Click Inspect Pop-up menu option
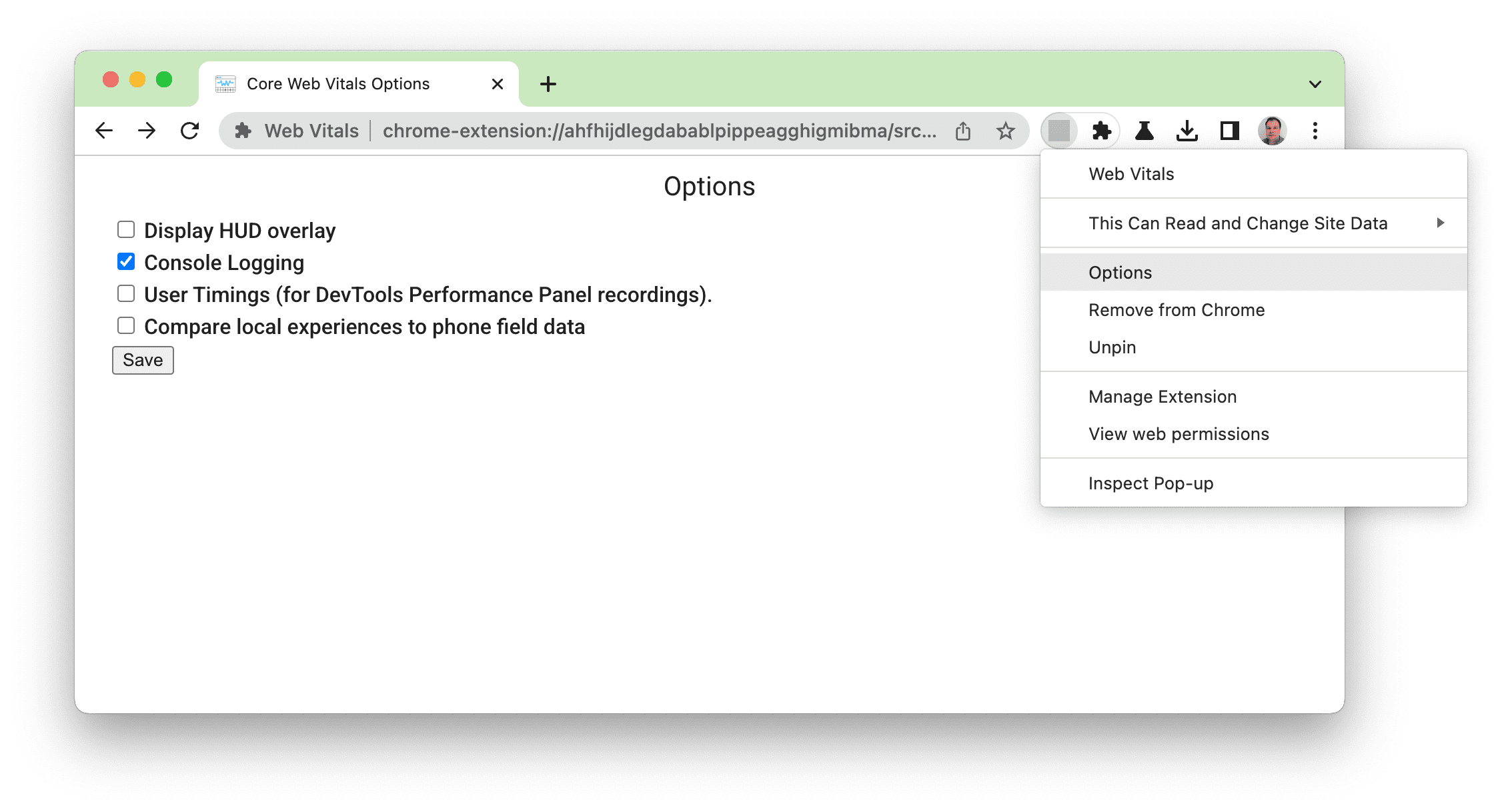This screenshot has width=1498, height=812. 1152,483
